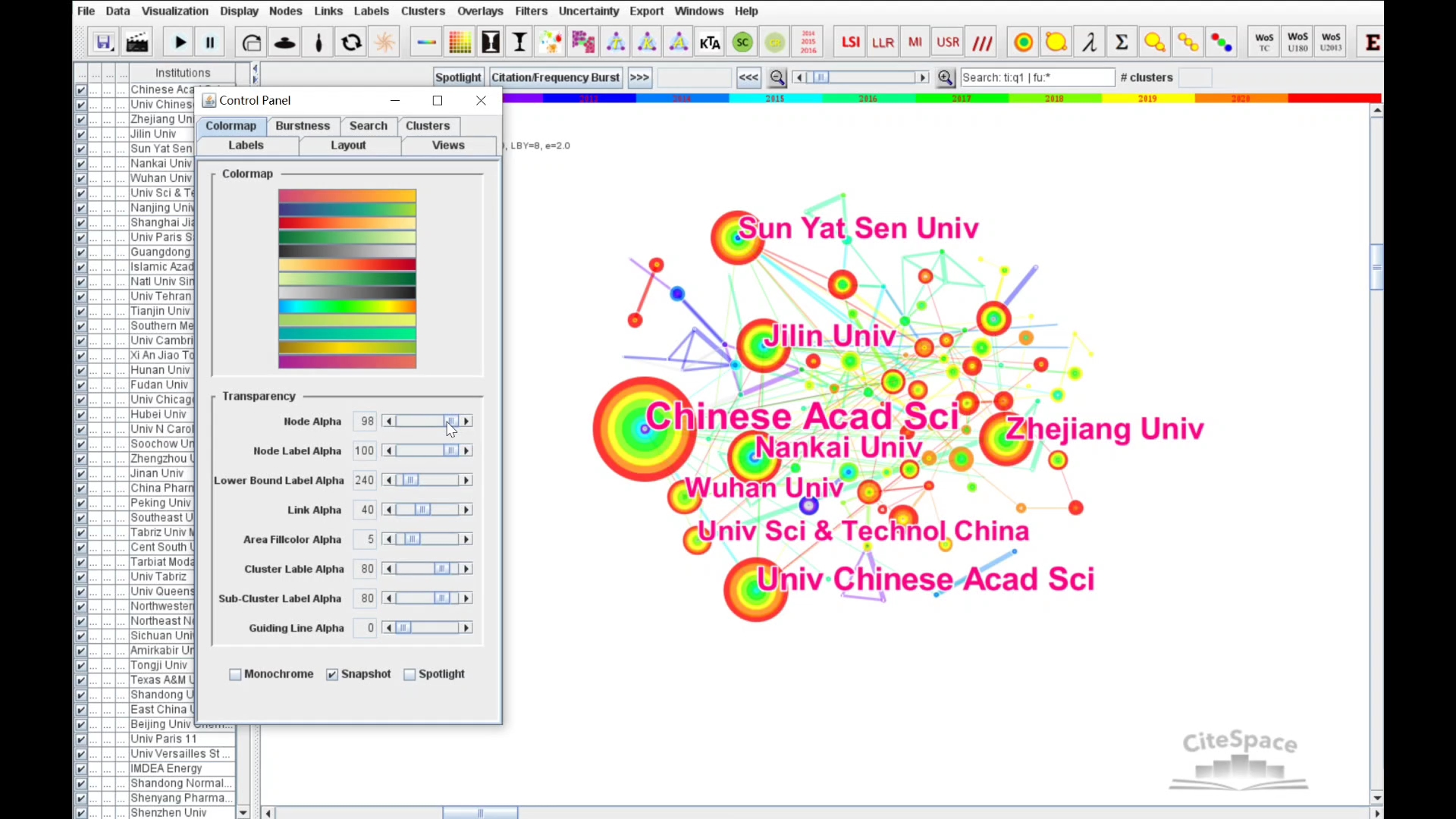
Task: Toggle the Monochrome checkbox
Action: click(235, 674)
